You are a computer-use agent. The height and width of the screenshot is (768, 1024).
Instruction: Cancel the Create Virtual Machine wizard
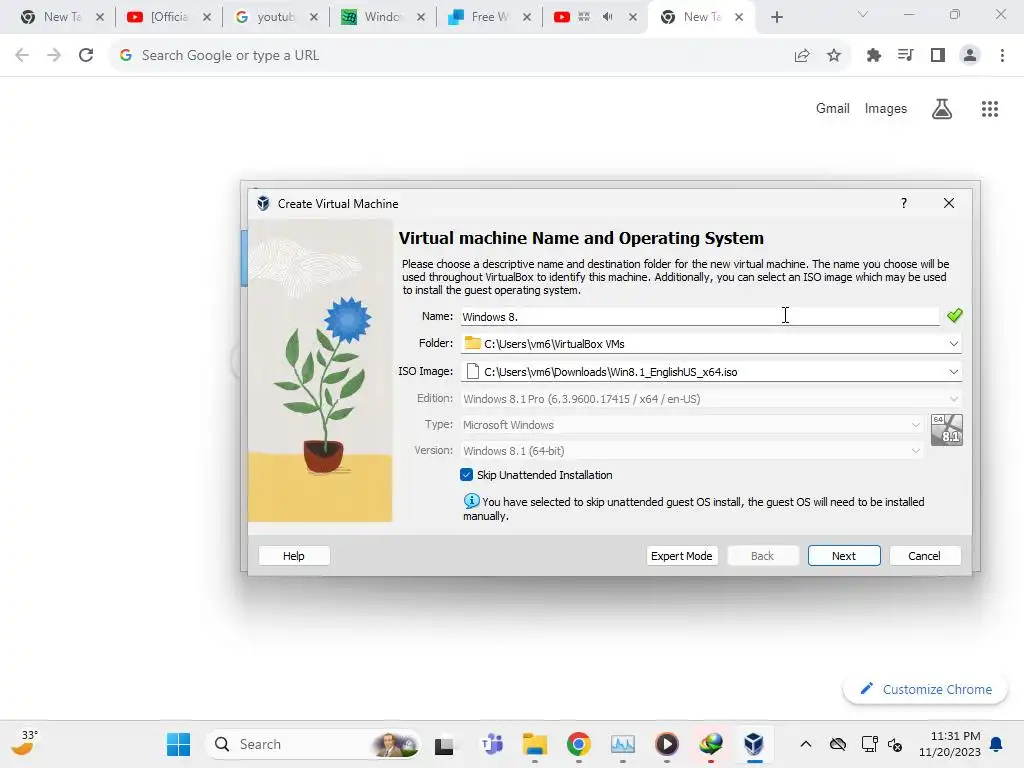pos(924,556)
